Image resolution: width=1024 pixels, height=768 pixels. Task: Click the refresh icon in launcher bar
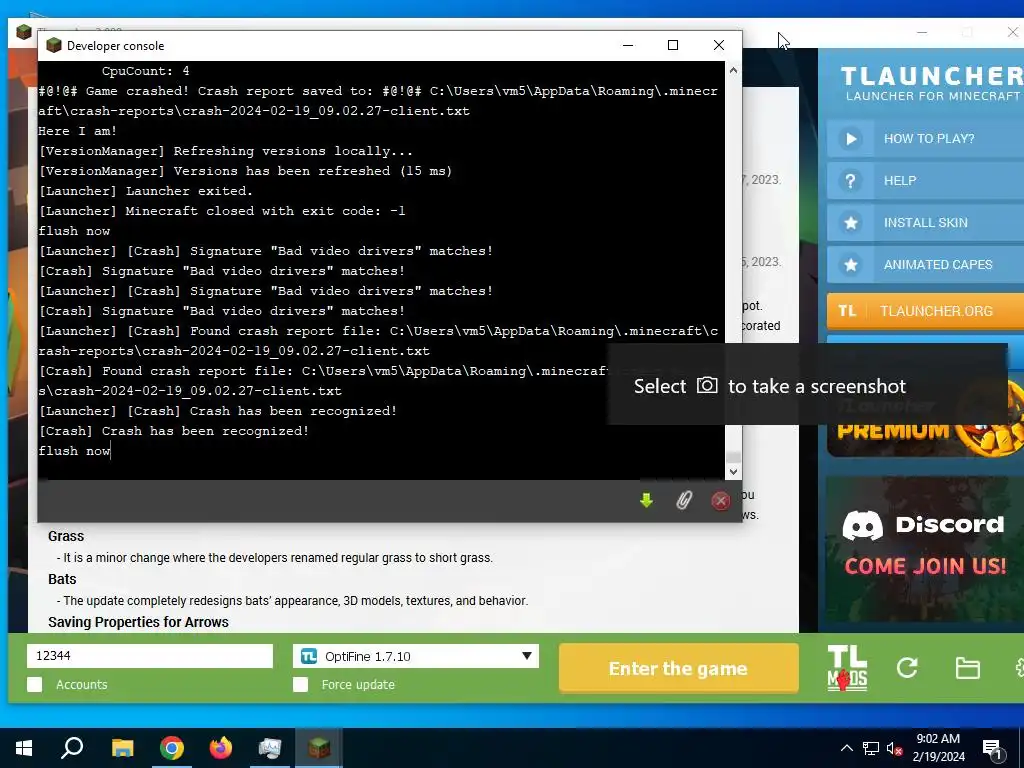[x=907, y=667]
